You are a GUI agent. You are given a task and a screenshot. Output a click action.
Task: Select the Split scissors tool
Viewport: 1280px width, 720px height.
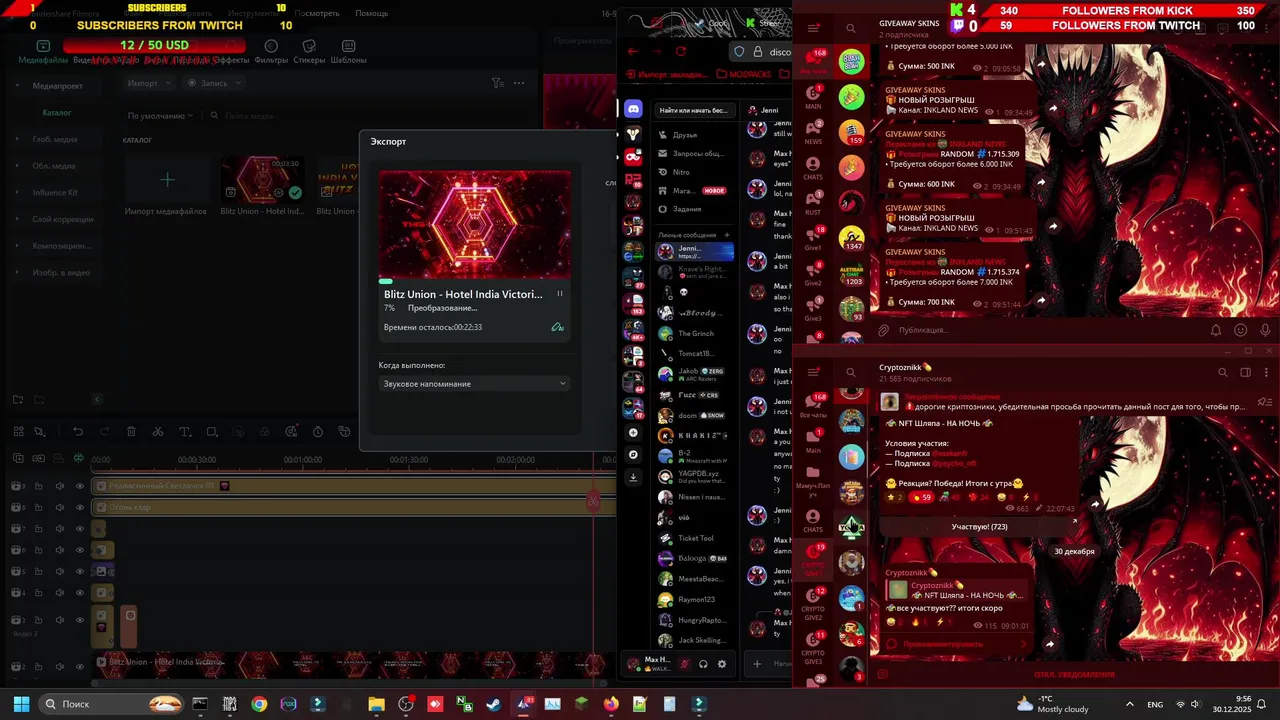158,432
